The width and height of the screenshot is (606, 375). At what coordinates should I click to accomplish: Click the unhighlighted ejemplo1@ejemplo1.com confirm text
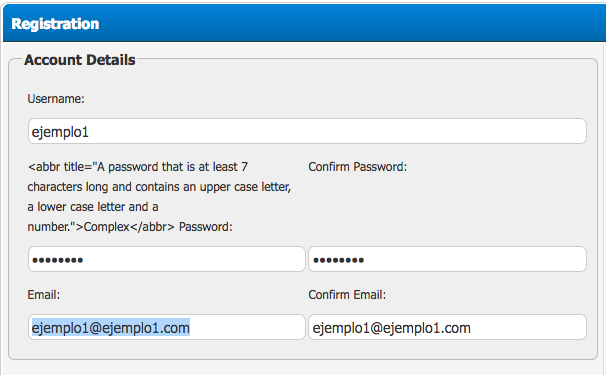(392, 328)
